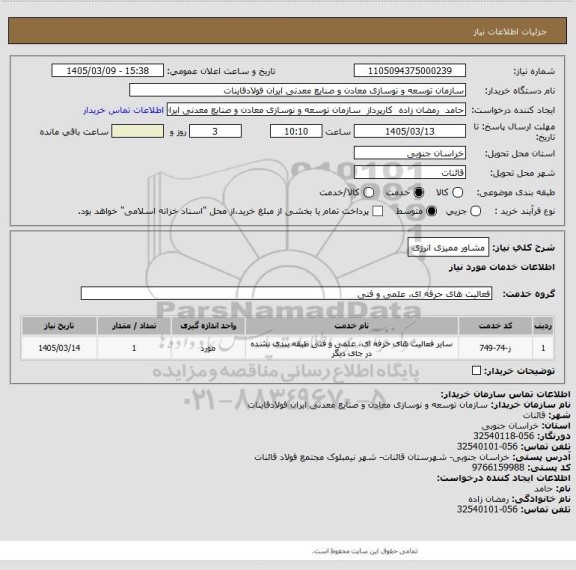Click the ردیف column header

(543, 326)
